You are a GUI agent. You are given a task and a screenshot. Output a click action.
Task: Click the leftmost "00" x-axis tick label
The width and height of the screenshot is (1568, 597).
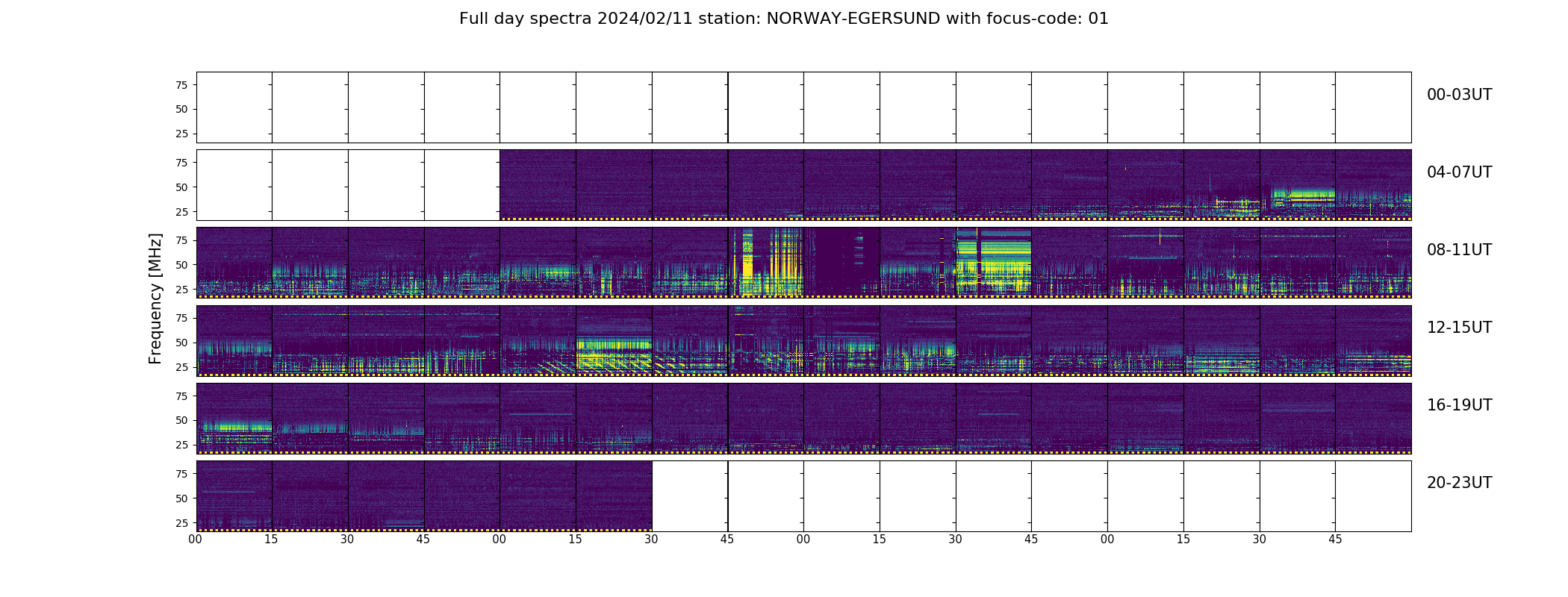click(x=196, y=540)
